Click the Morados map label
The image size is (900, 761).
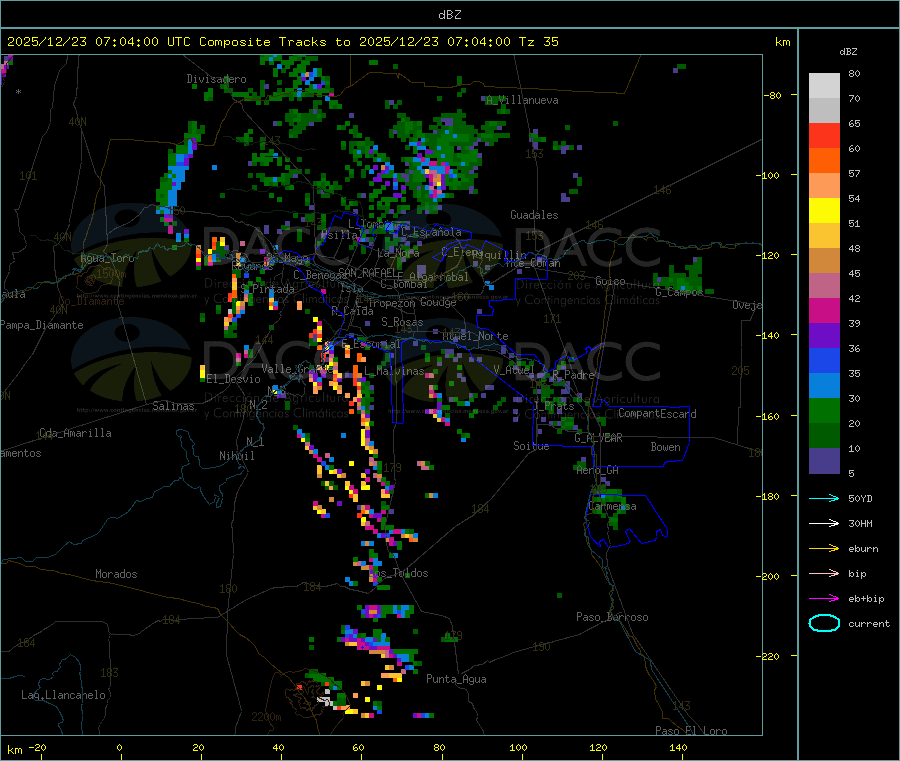[116, 574]
